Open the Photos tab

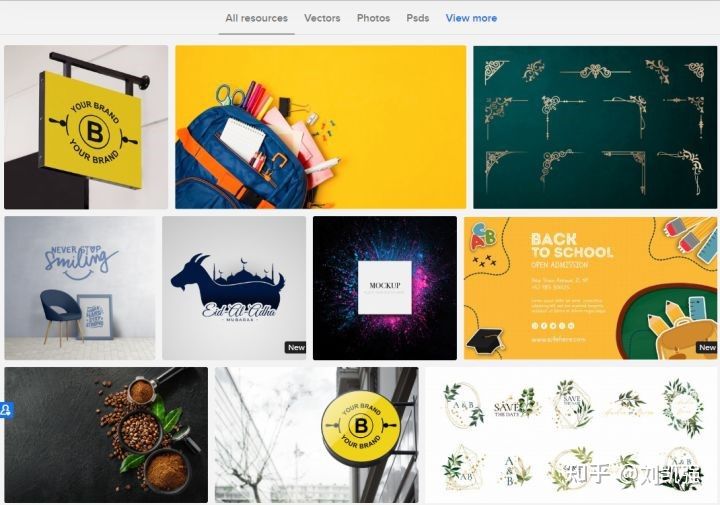(x=373, y=18)
